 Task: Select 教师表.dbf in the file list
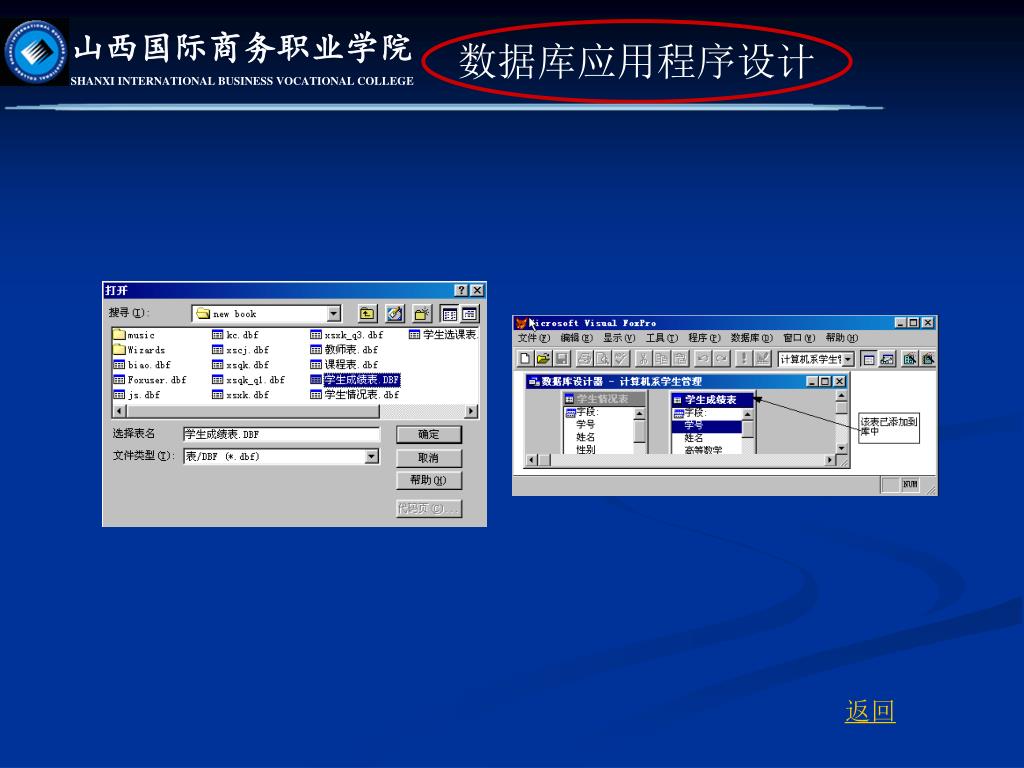pos(344,350)
